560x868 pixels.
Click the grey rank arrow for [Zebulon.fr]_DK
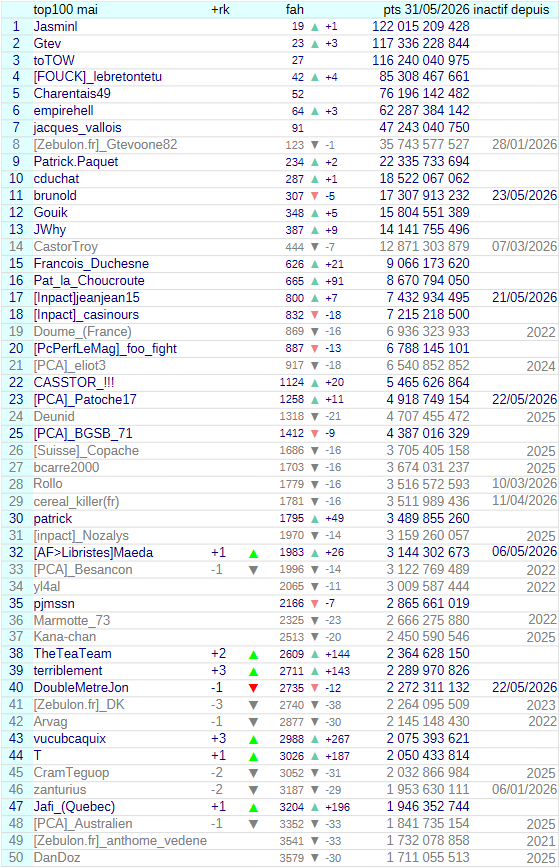click(x=253, y=705)
